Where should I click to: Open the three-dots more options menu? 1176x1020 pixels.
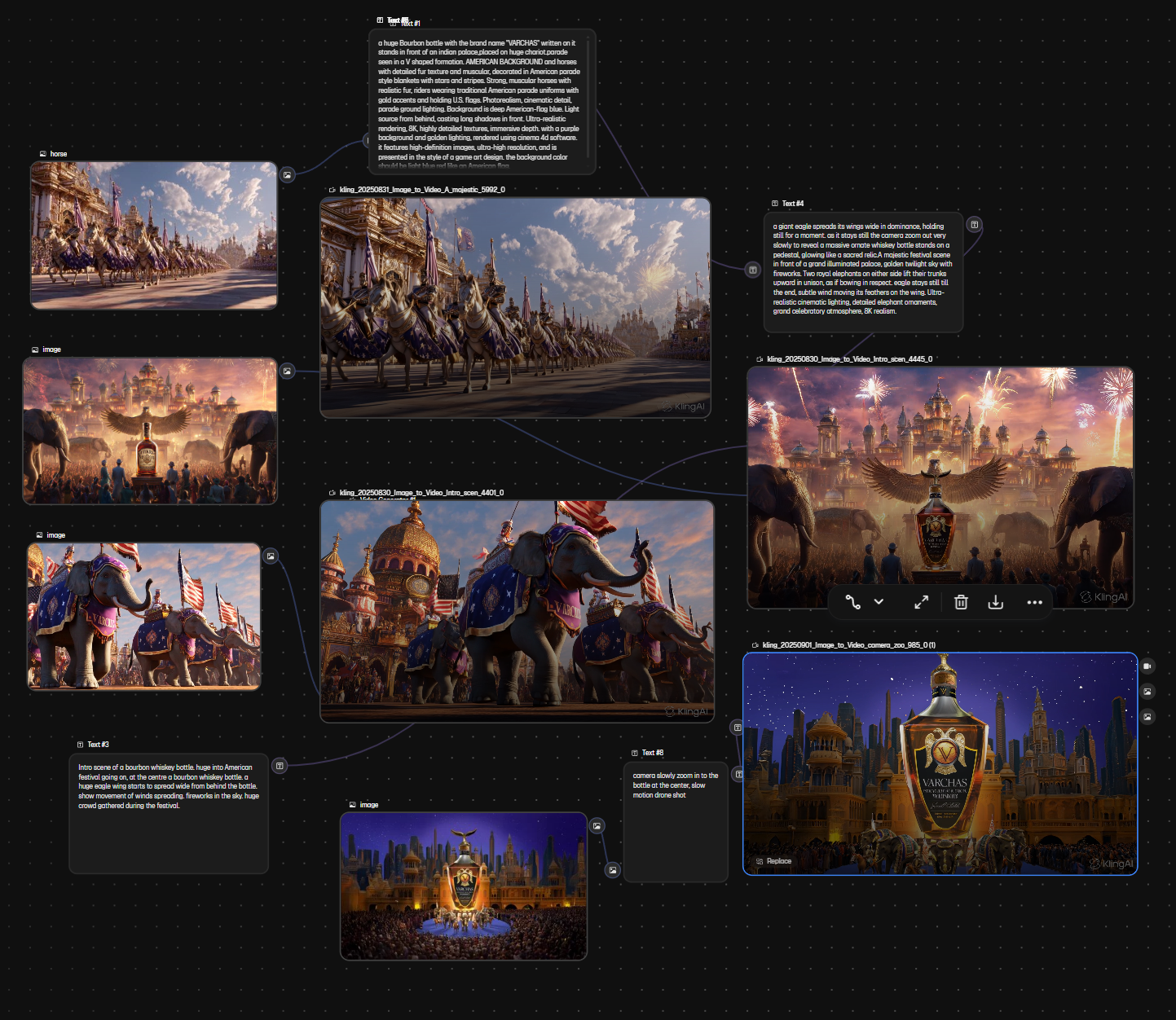1034,602
